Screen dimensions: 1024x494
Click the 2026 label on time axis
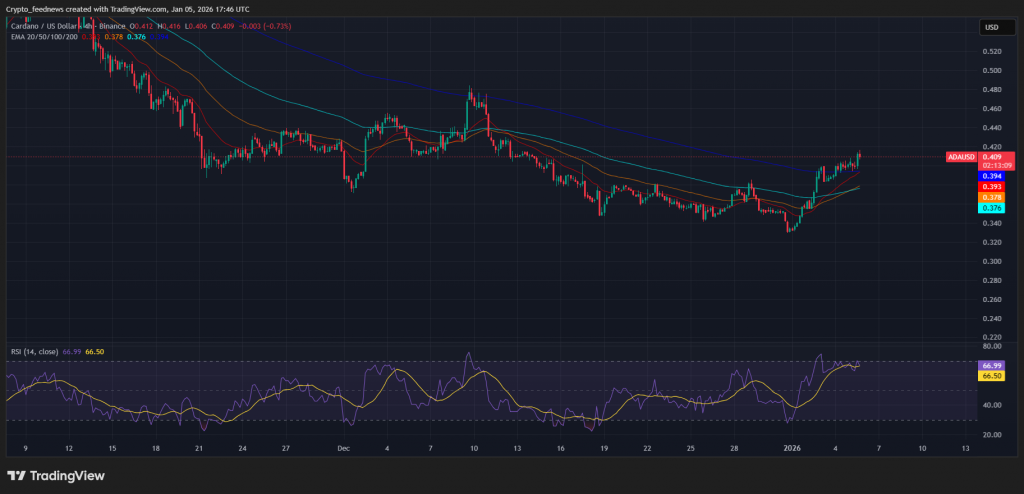click(792, 448)
